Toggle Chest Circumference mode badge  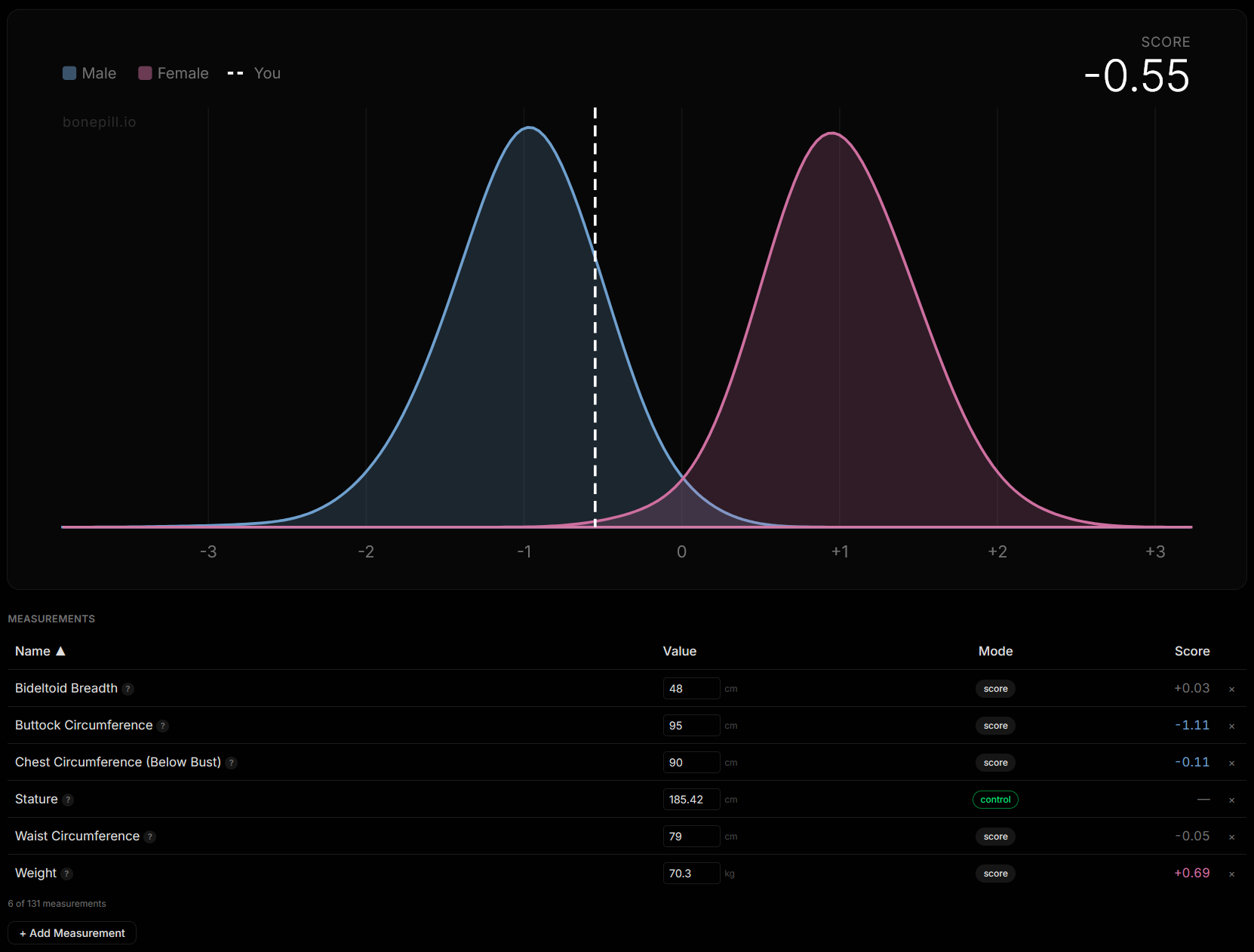click(x=995, y=763)
